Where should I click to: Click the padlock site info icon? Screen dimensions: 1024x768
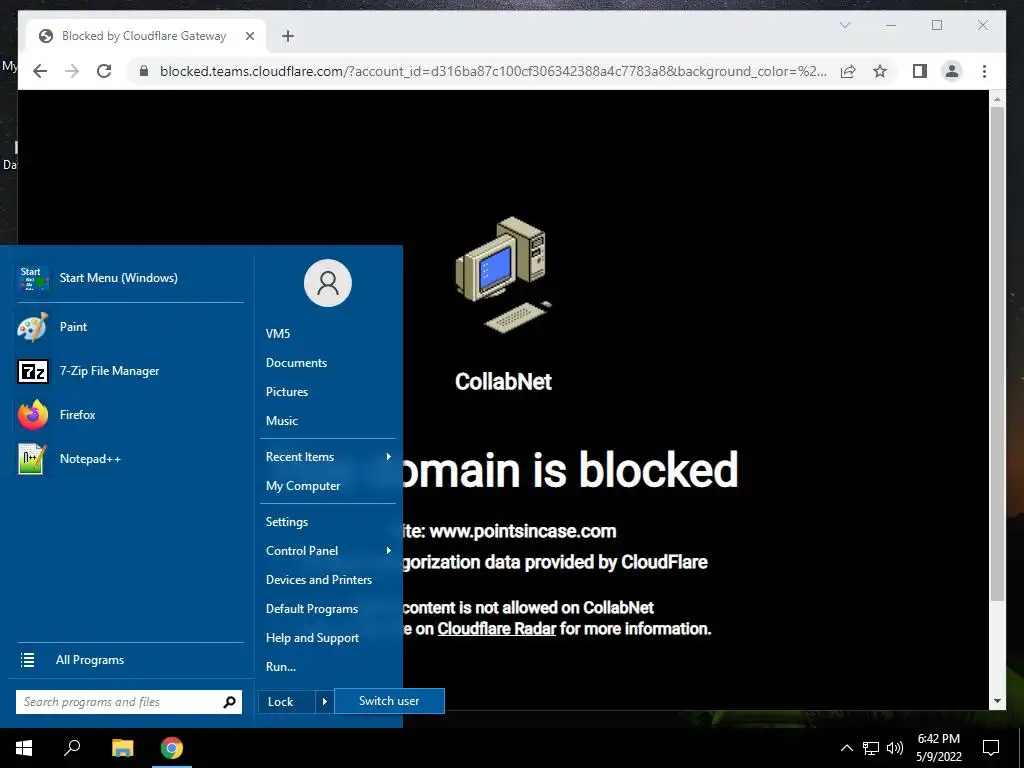[144, 71]
